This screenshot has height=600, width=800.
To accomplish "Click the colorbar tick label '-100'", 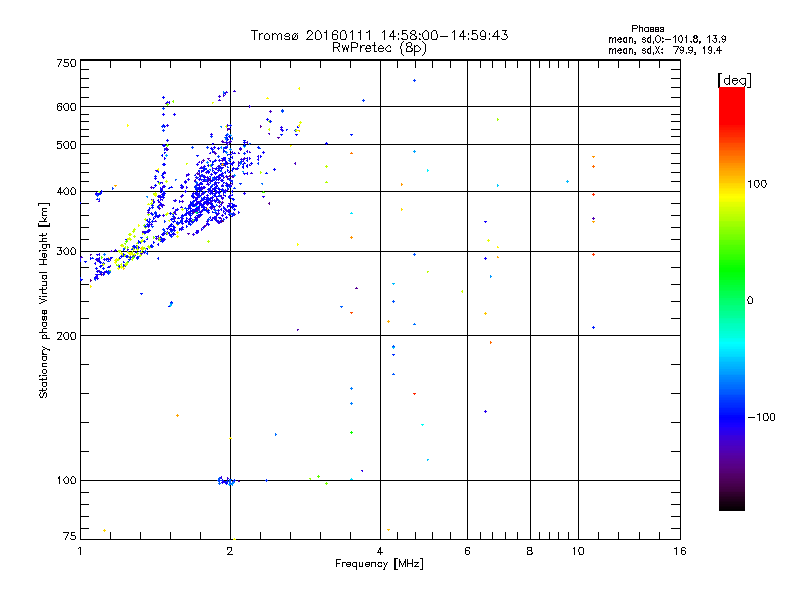I will pos(761,417).
